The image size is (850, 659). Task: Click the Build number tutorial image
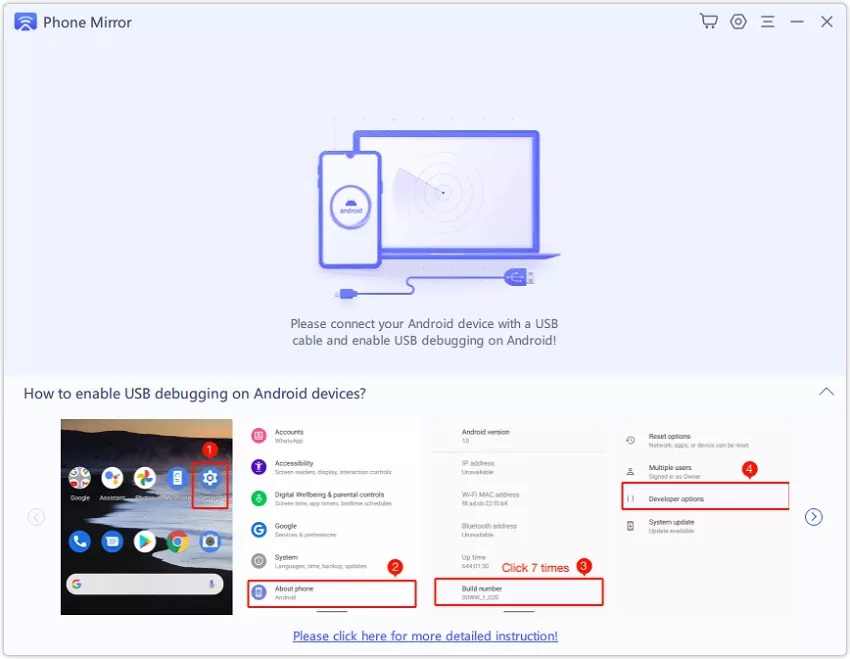tap(519, 516)
